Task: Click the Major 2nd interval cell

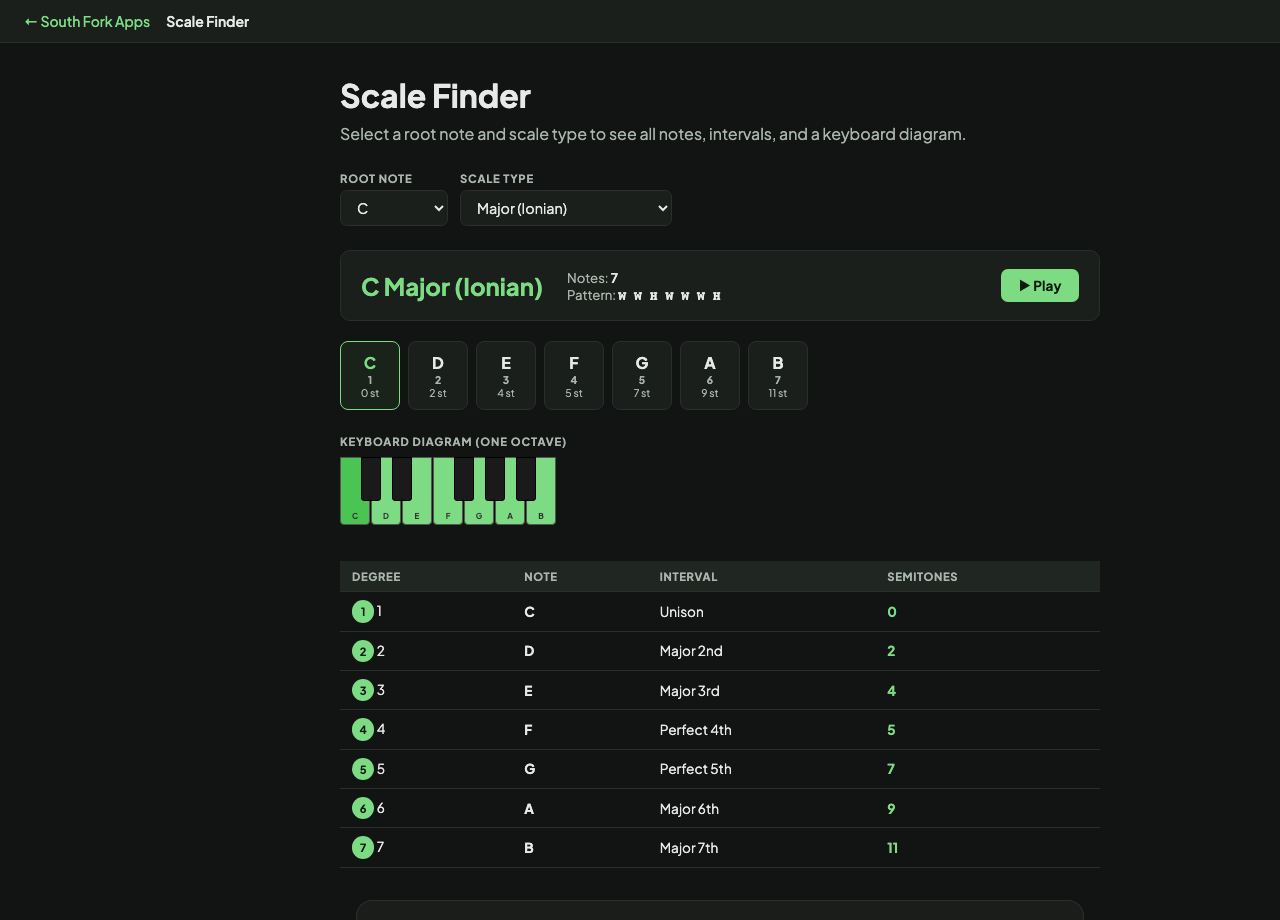Action: (x=761, y=651)
